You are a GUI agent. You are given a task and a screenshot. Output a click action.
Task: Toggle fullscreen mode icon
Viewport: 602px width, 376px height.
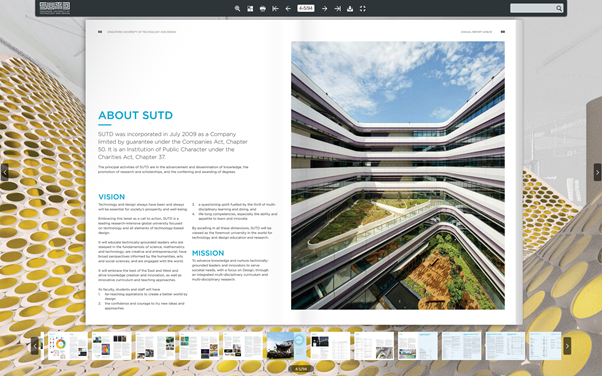coord(362,8)
